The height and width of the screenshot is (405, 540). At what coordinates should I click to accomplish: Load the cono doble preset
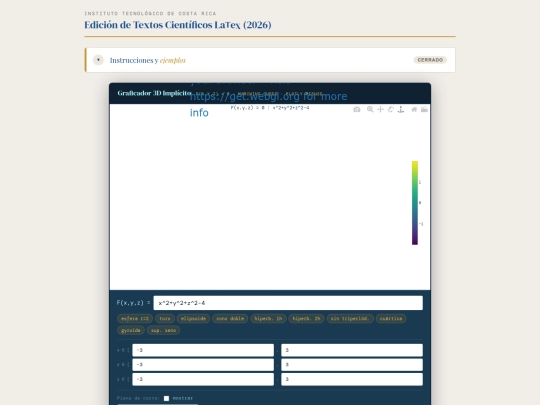pos(230,319)
